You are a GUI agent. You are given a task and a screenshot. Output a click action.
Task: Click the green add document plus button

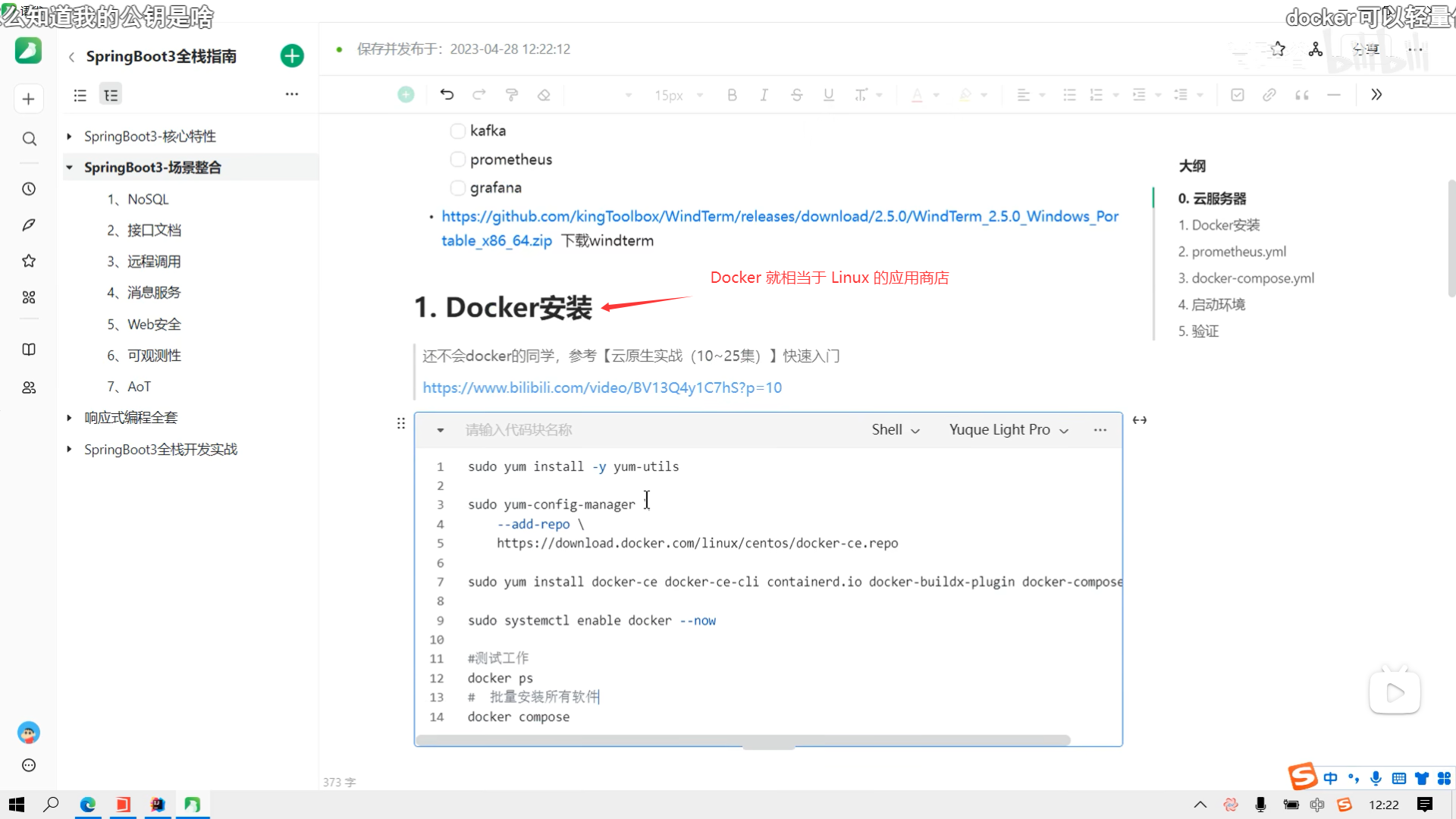[x=292, y=56]
